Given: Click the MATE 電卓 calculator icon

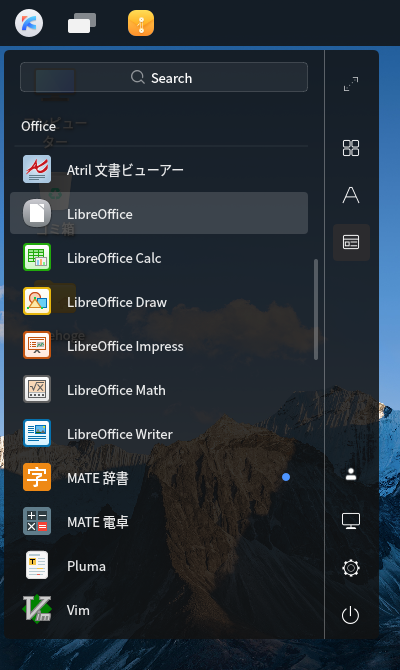Looking at the screenshot, I should [x=37, y=521].
